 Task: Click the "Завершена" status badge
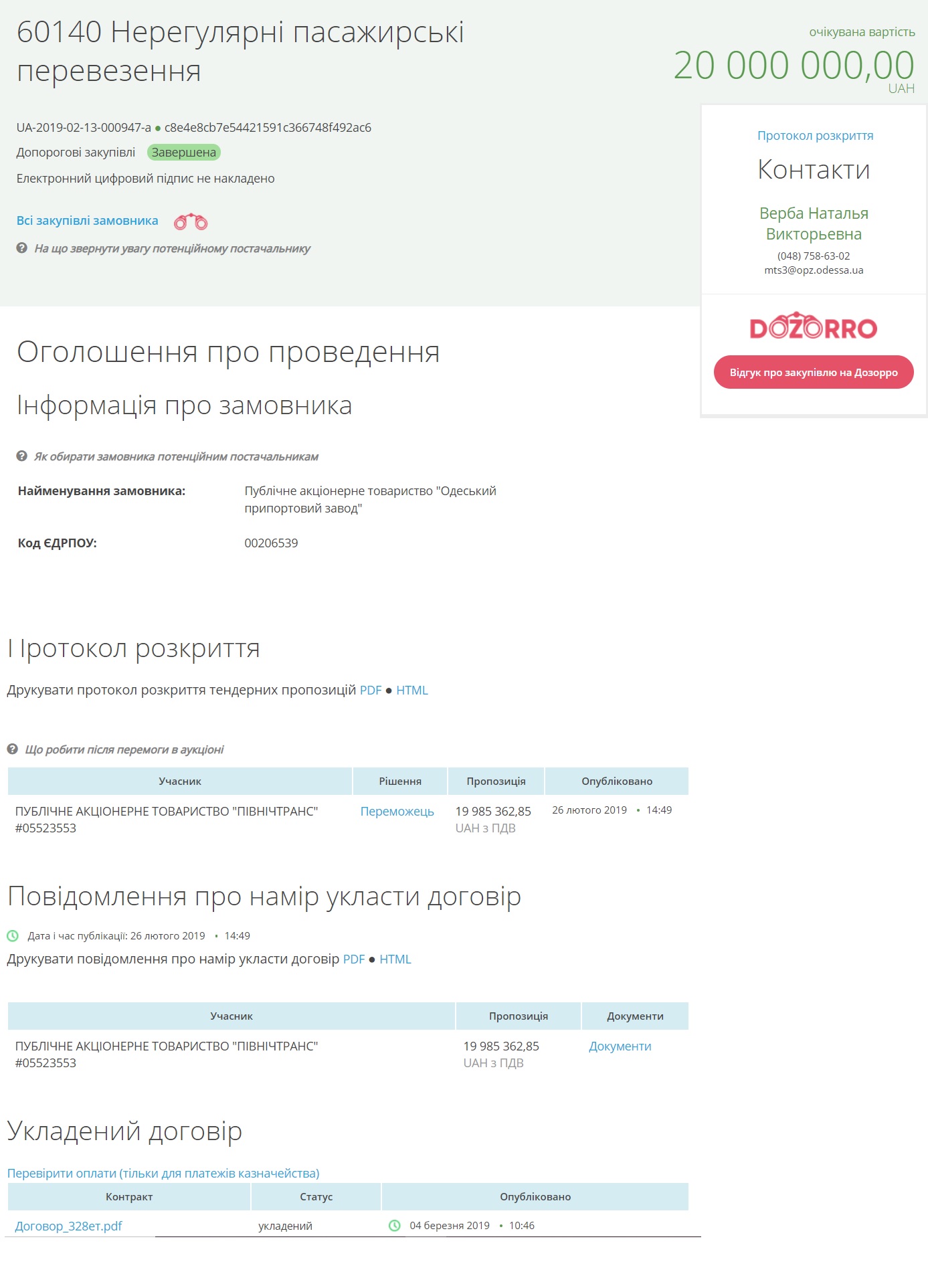[x=184, y=153]
